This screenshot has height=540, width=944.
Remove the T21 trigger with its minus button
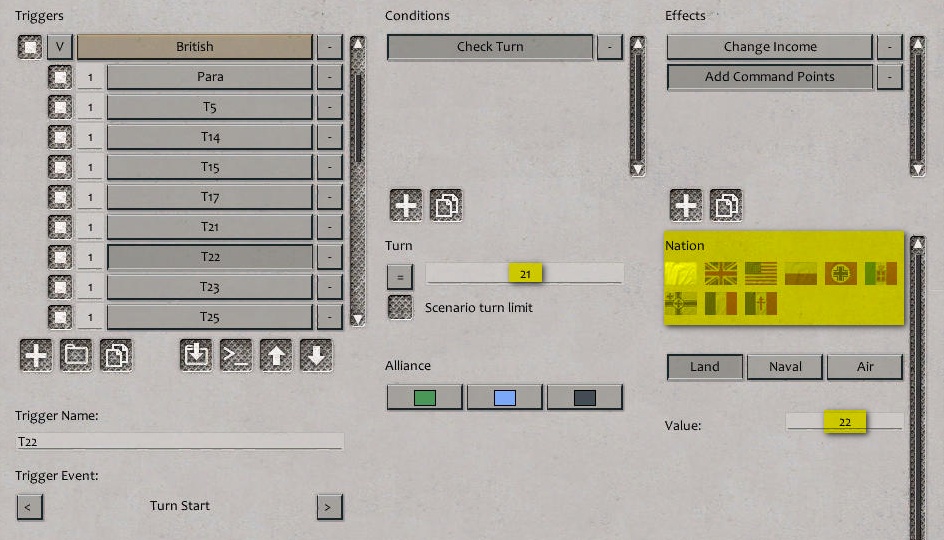330,228
